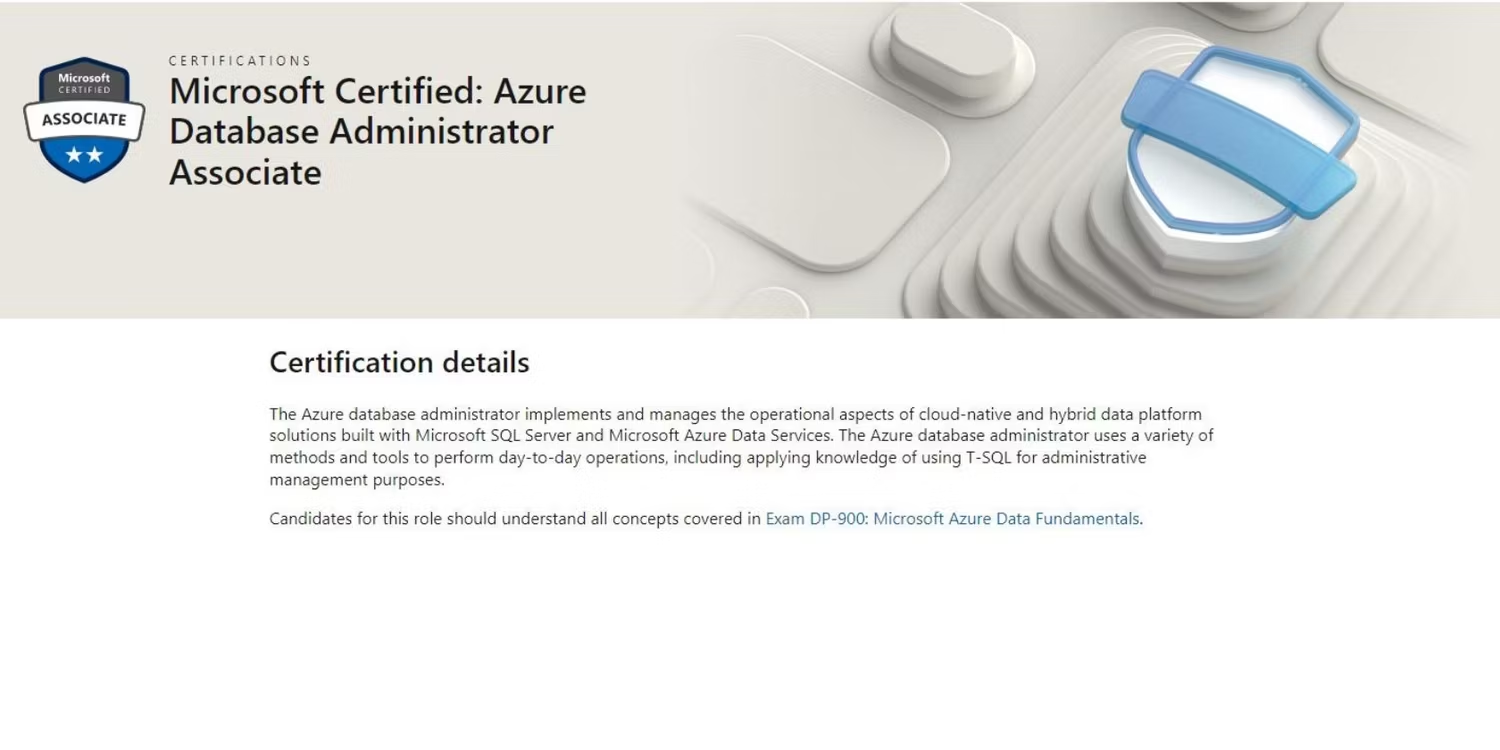Click the Database Administrator line of the title
Image resolution: width=1500 pixels, height=750 pixels.
[361, 132]
